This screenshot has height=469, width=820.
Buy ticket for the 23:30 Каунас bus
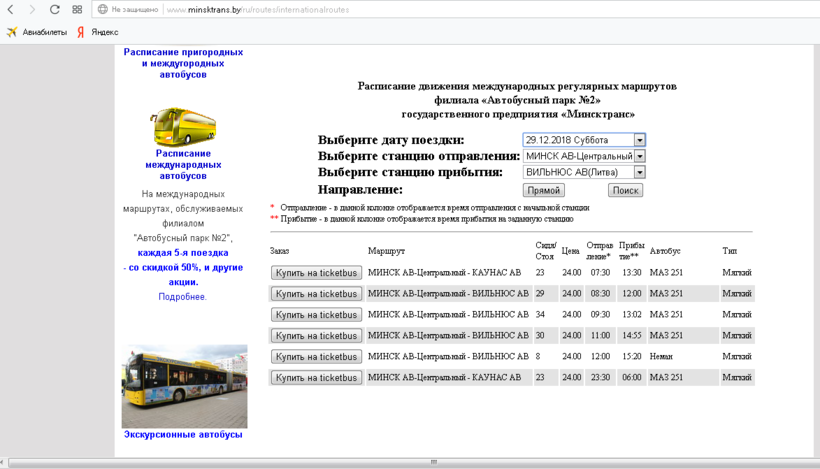pos(316,378)
